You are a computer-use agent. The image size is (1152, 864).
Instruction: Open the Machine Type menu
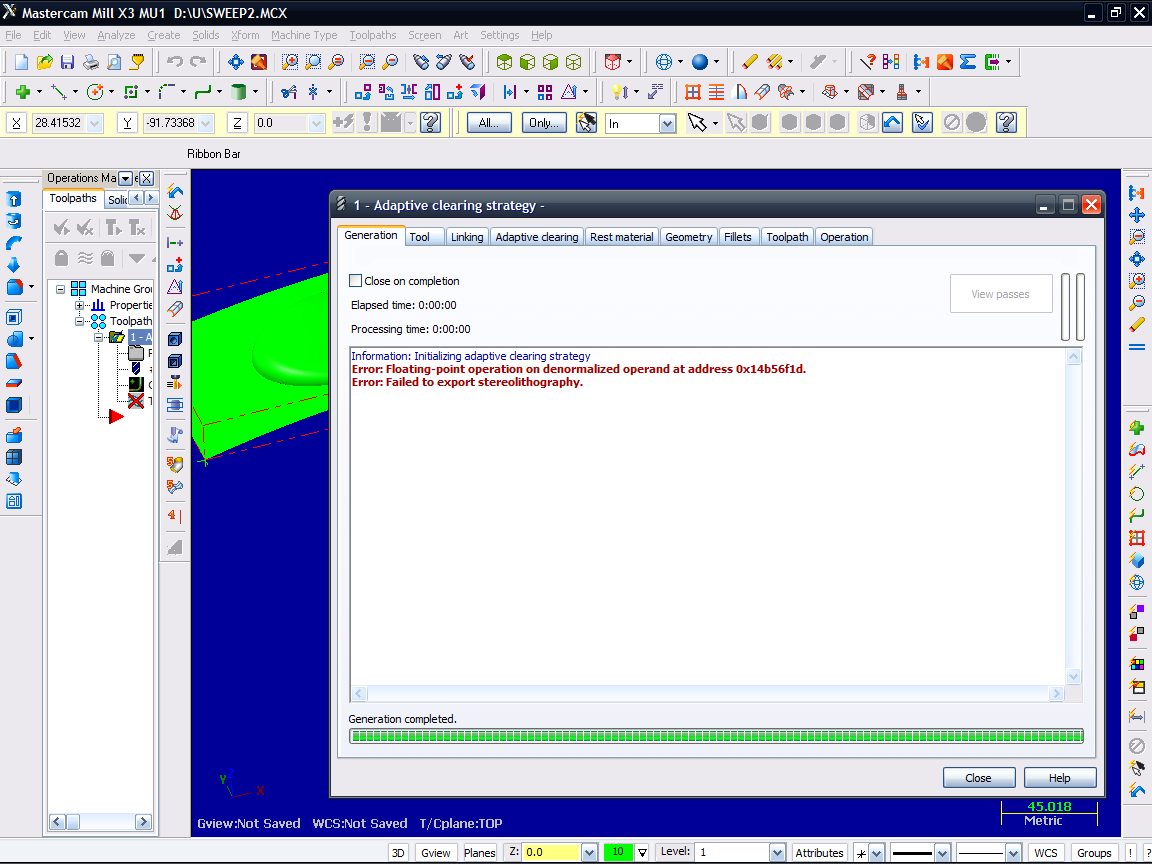point(304,35)
